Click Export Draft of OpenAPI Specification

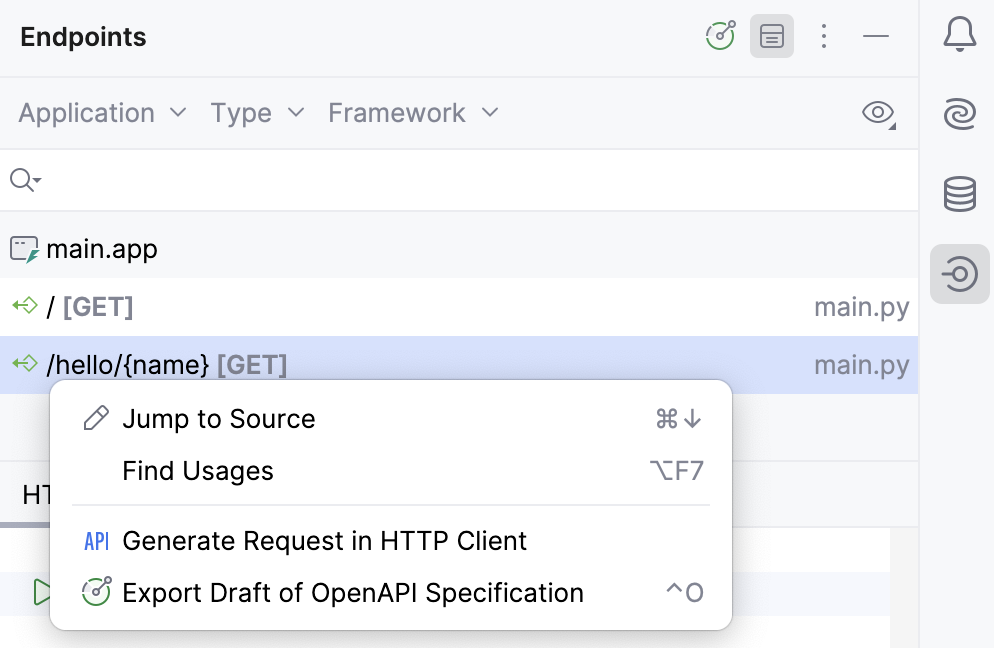click(352, 592)
